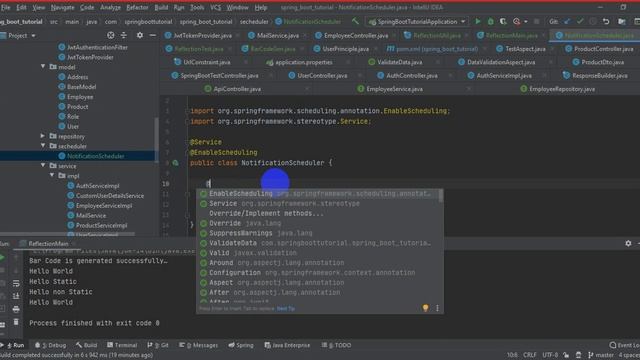The height and width of the screenshot is (360, 640).
Task: Click the secheduler breadcrumb in navigation bar
Action: pyautogui.click(x=254, y=22)
